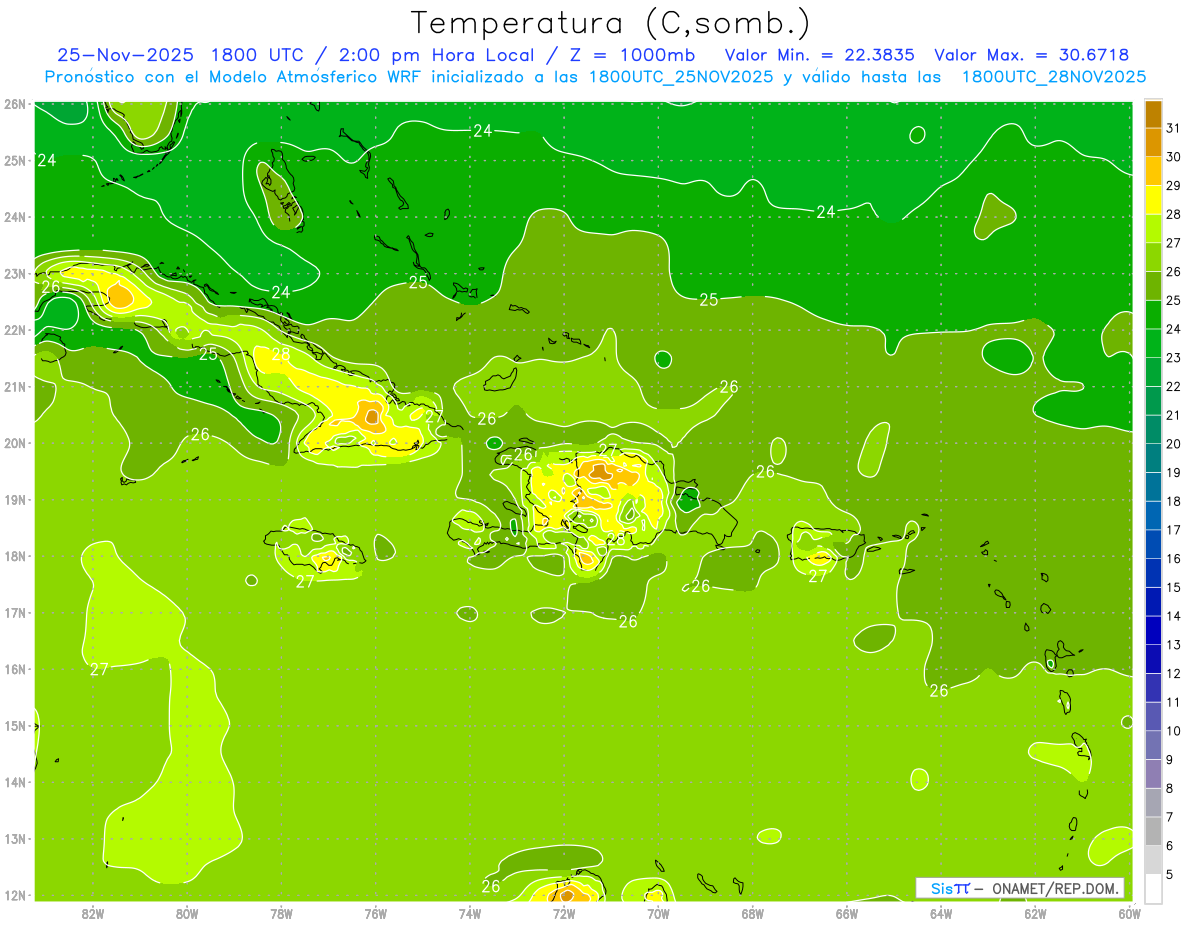Viewport: 1200px width, 927px height.
Task: Click the "66W" longitude label
Action: (847, 912)
